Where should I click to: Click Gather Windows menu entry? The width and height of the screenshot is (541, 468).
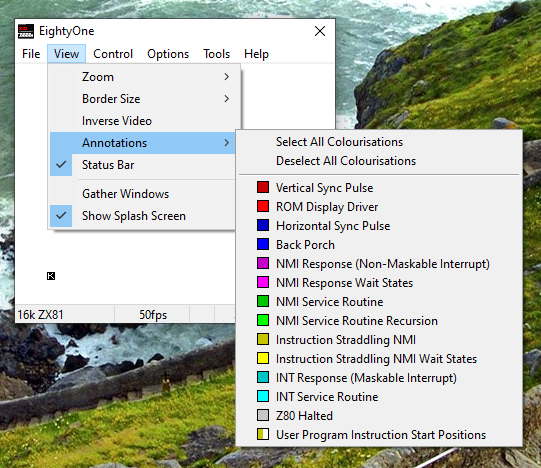[x=142, y=194]
